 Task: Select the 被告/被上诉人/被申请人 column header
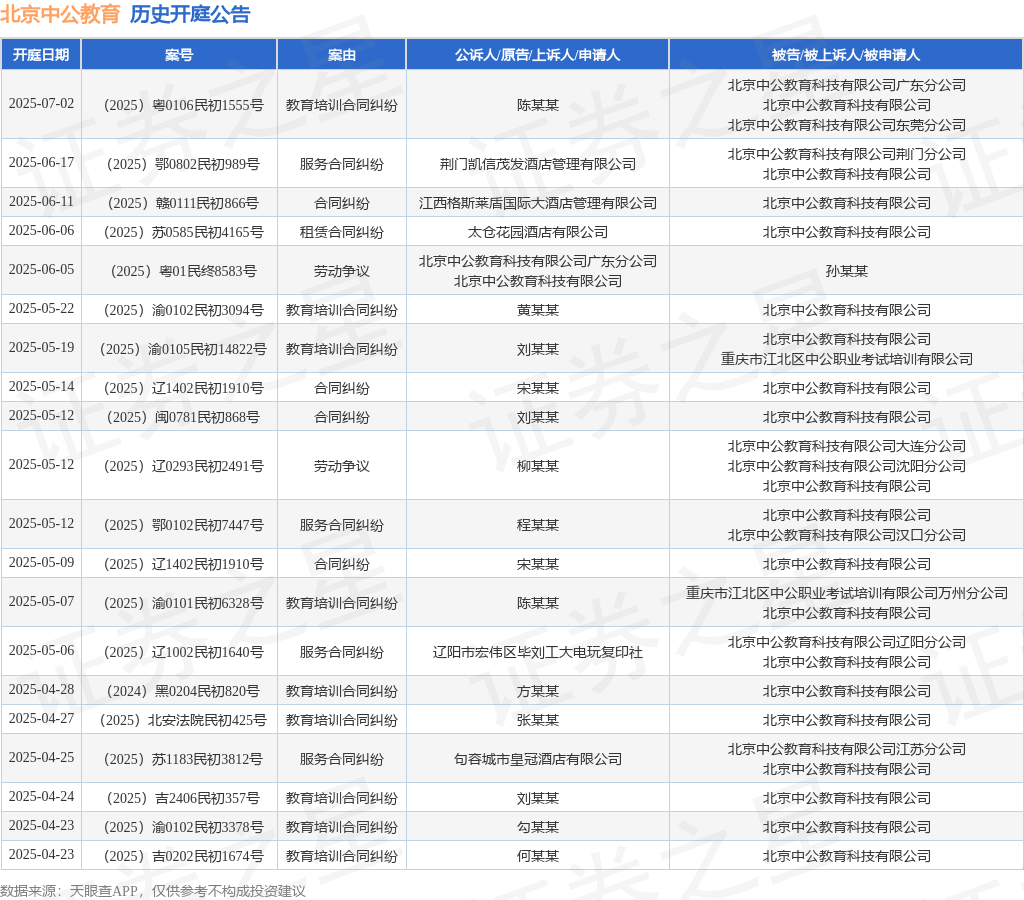pos(846,55)
